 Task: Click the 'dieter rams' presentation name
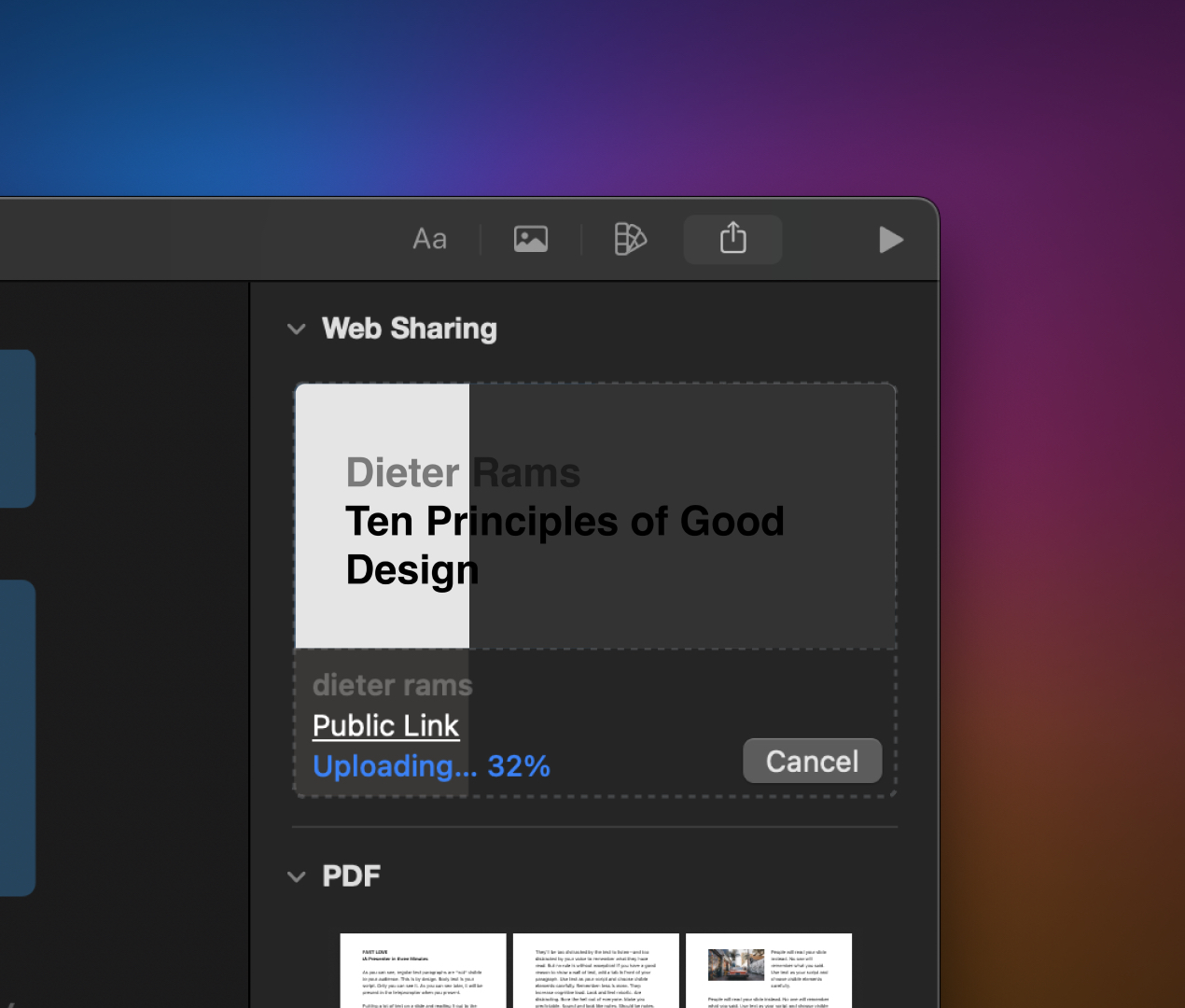pos(392,685)
